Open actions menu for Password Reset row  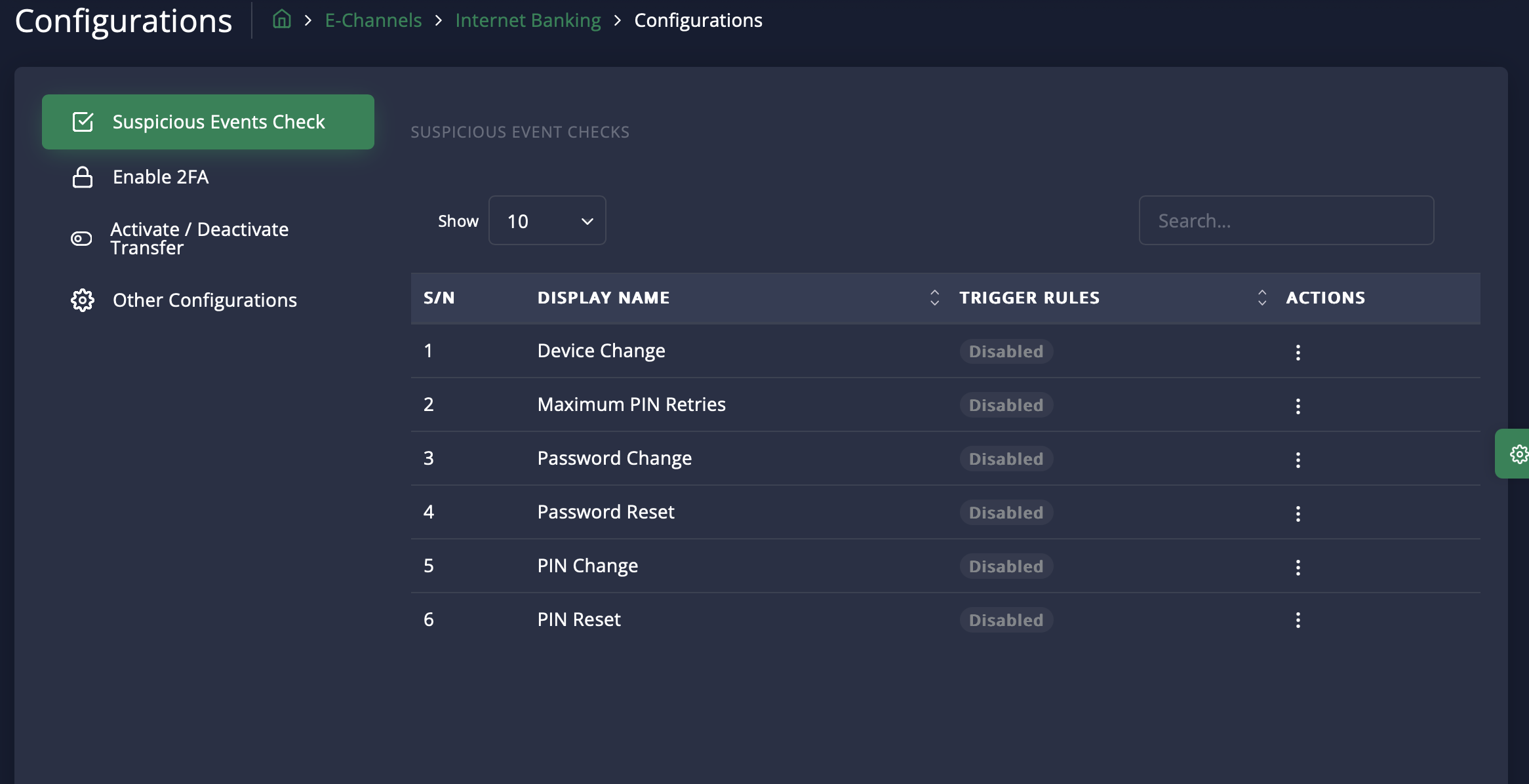1298,513
